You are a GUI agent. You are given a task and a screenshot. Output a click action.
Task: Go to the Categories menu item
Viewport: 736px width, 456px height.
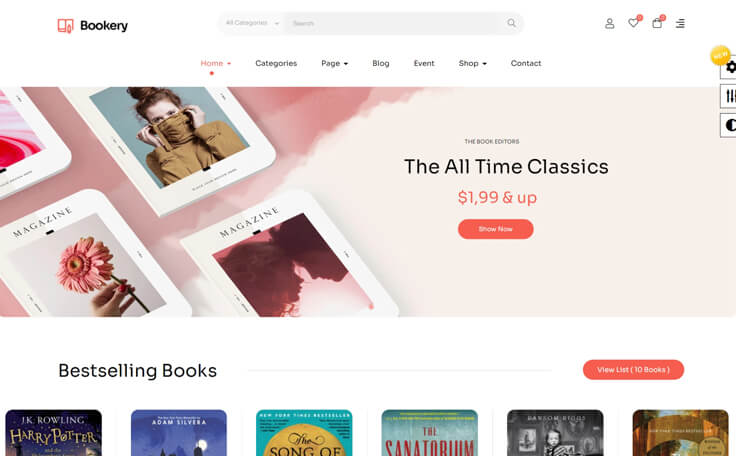276,63
